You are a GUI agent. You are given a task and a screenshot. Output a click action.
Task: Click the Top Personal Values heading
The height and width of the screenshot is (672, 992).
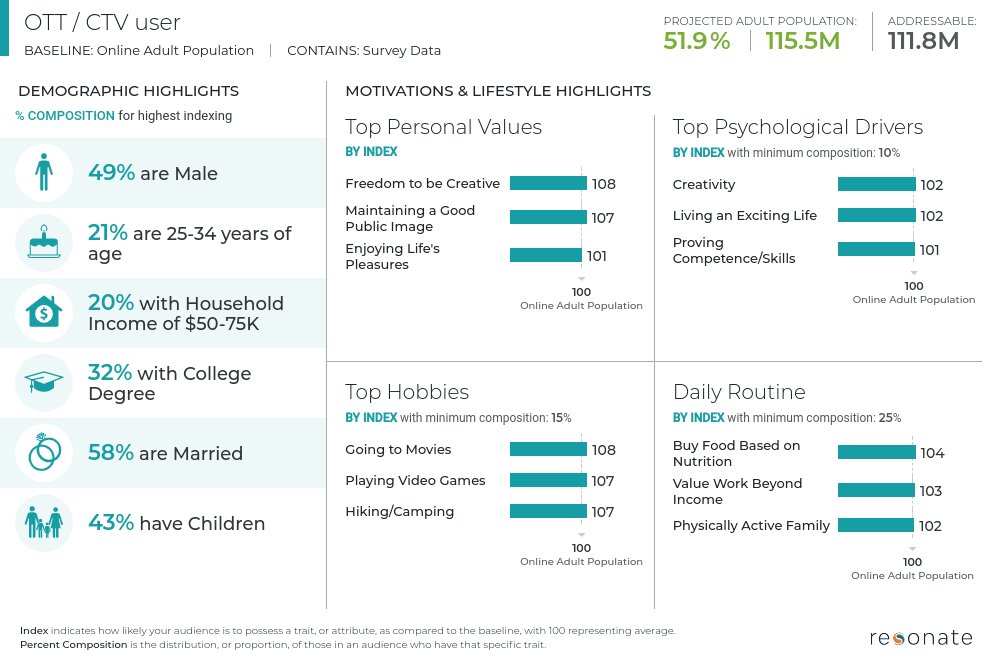[x=443, y=127]
